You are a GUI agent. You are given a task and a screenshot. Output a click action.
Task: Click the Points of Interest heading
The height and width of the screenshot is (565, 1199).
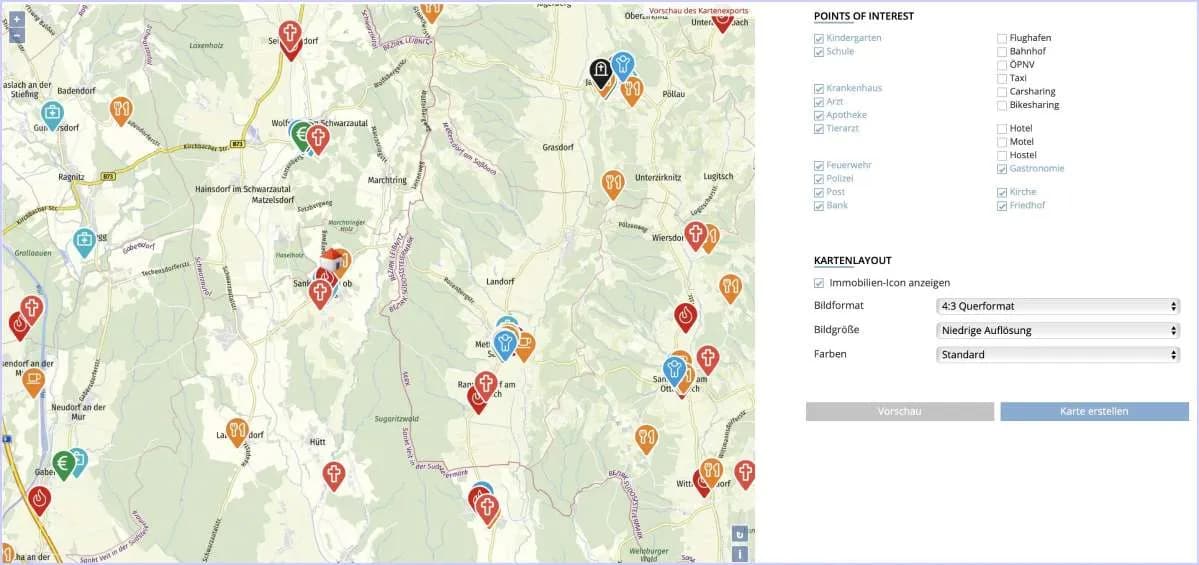coord(863,16)
